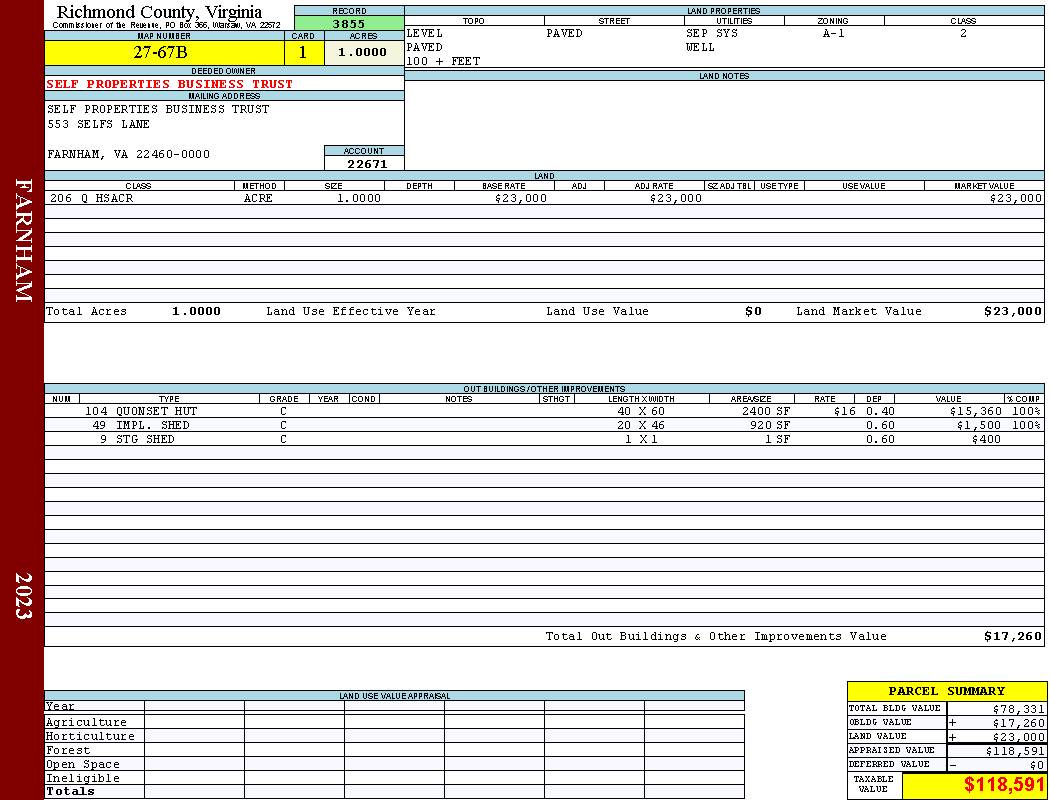The image size is (1050, 800).
Task: Click the STG SHED outbuilding row
Action: point(544,439)
